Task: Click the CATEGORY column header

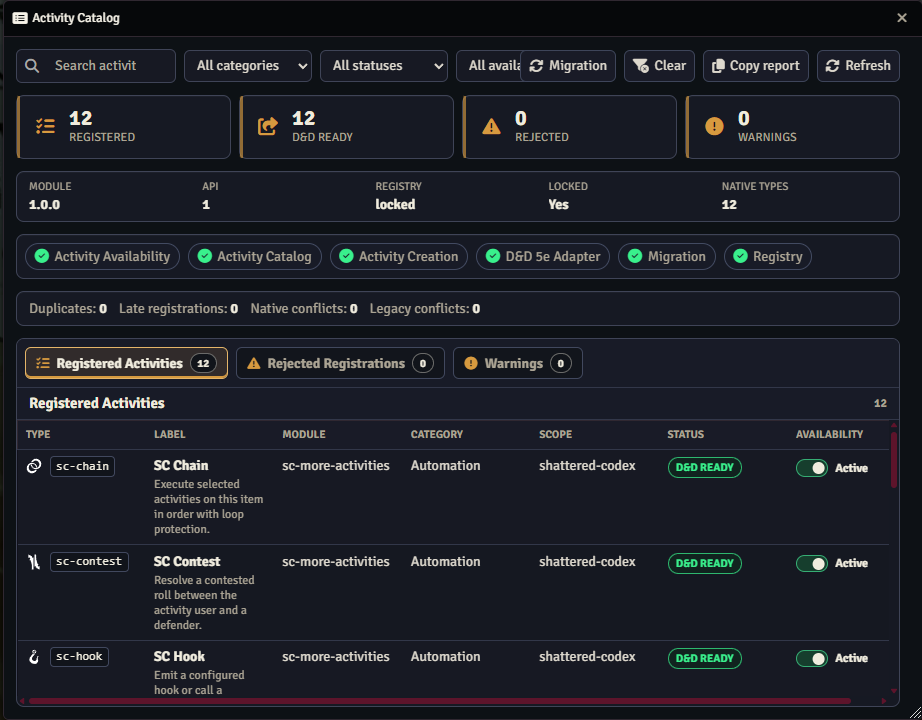Action: (436, 434)
